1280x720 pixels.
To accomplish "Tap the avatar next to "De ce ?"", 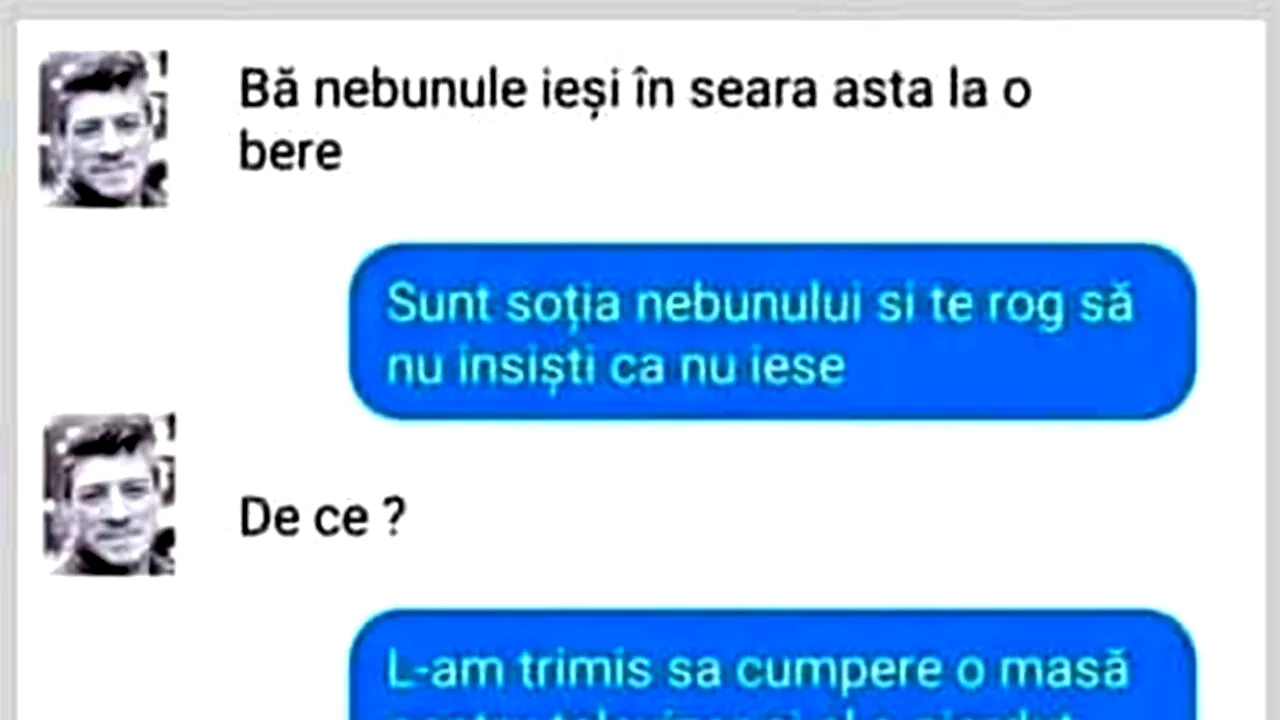I will (109, 494).
